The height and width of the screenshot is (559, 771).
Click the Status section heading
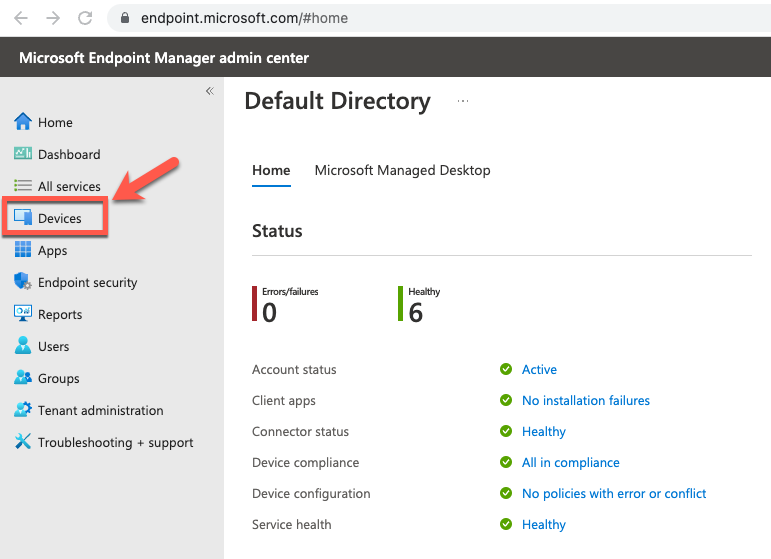(x=277, y=231)
